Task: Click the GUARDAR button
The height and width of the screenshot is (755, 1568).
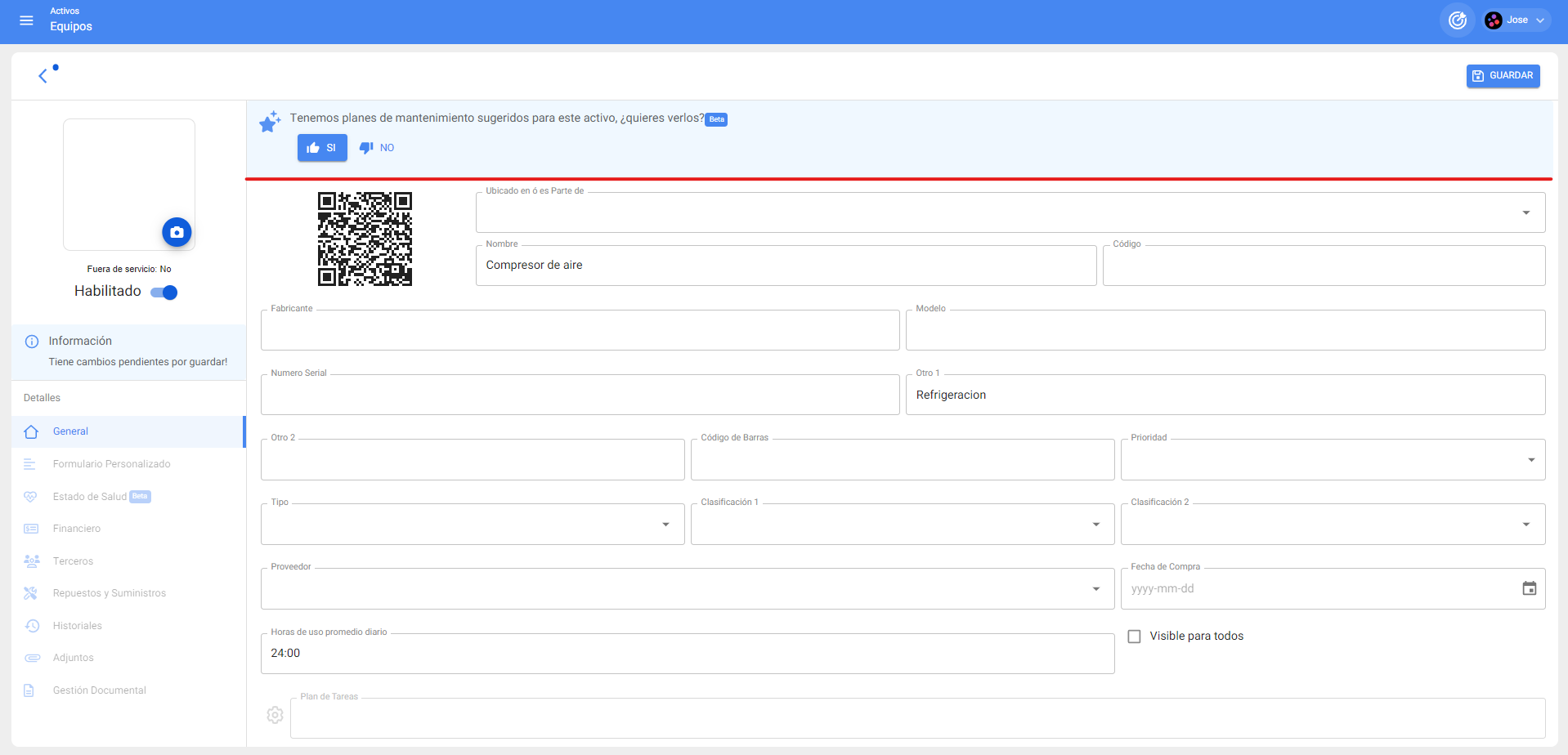Action: (x=1503, y=76)
